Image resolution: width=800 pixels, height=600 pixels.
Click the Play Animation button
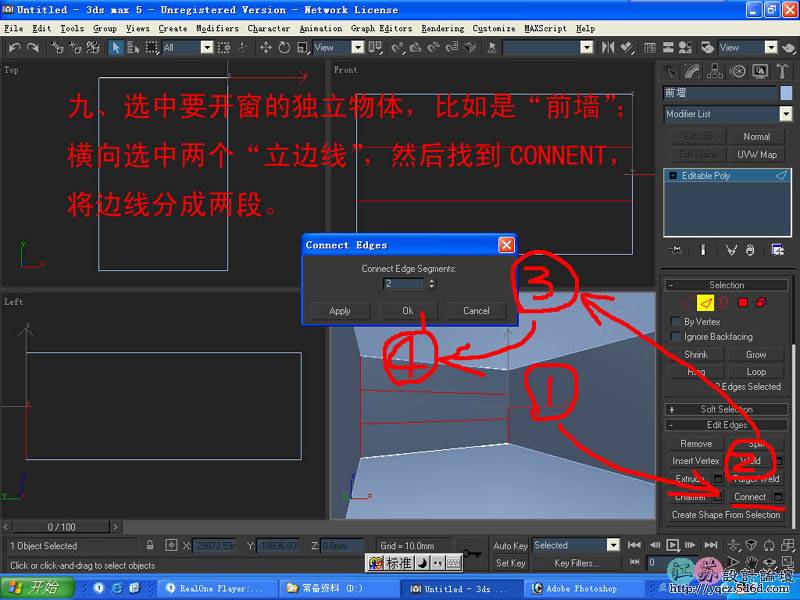[x=672, y=545]
